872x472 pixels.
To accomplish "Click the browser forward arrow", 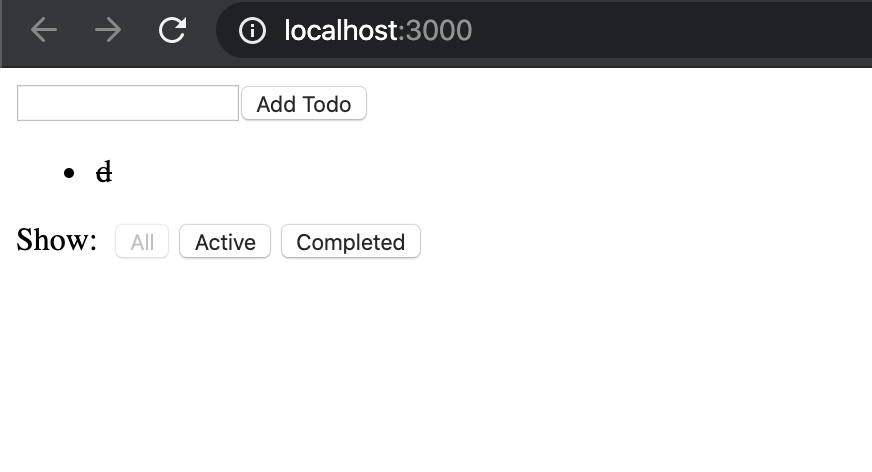I will coord(108,30).
